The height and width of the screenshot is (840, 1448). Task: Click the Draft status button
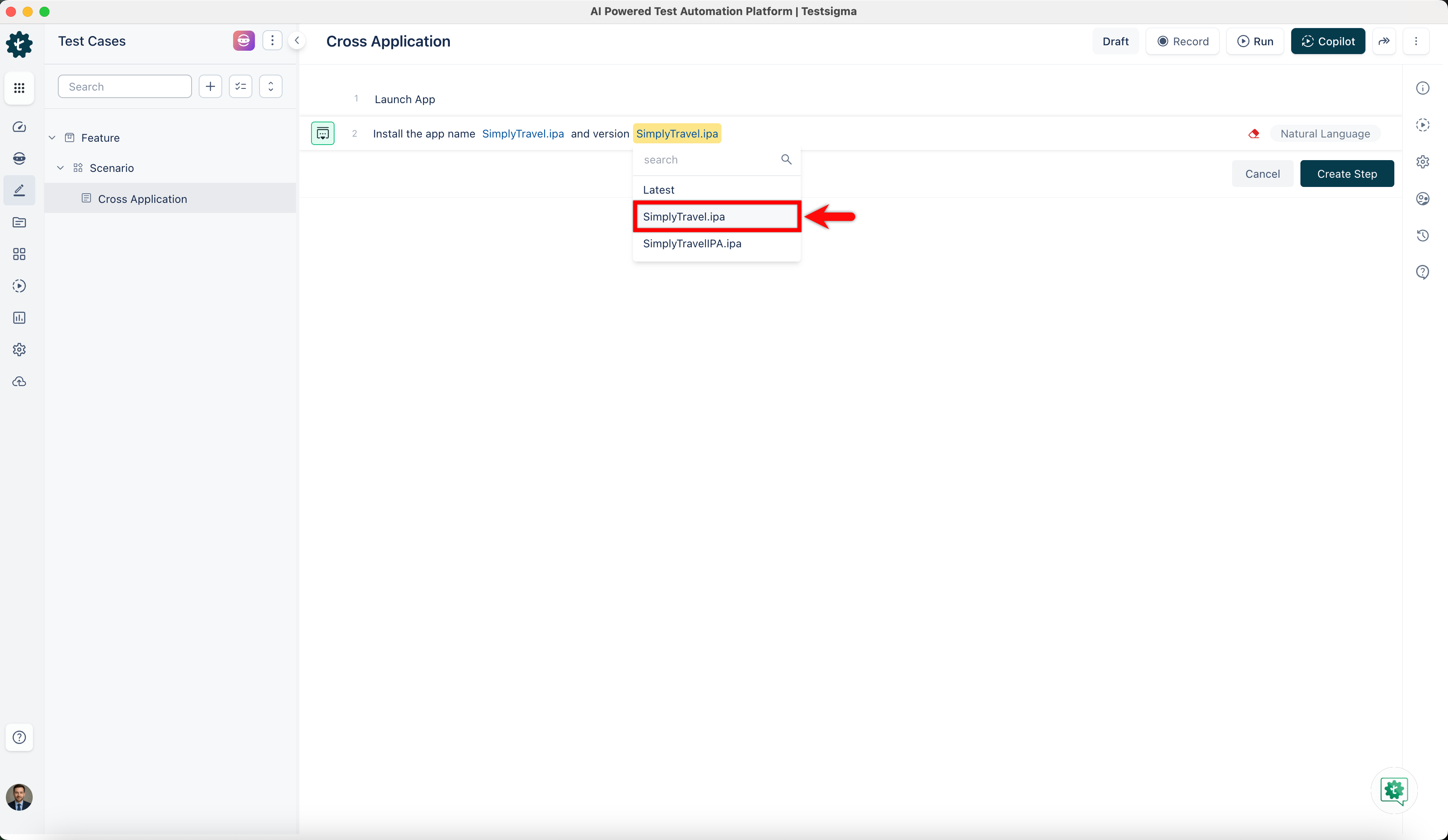(x=1115, y=41)
